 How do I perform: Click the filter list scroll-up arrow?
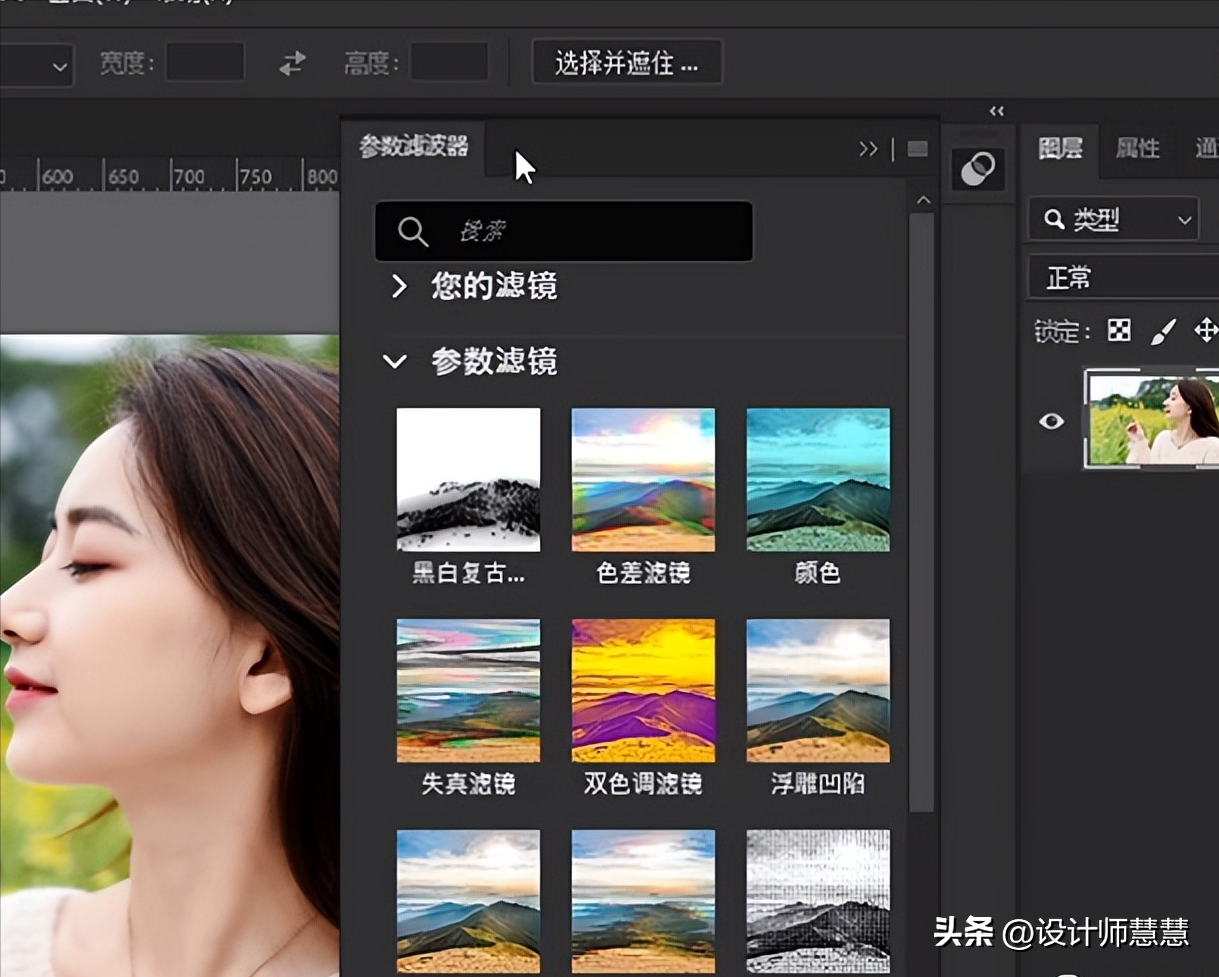[x=923, y=201]
